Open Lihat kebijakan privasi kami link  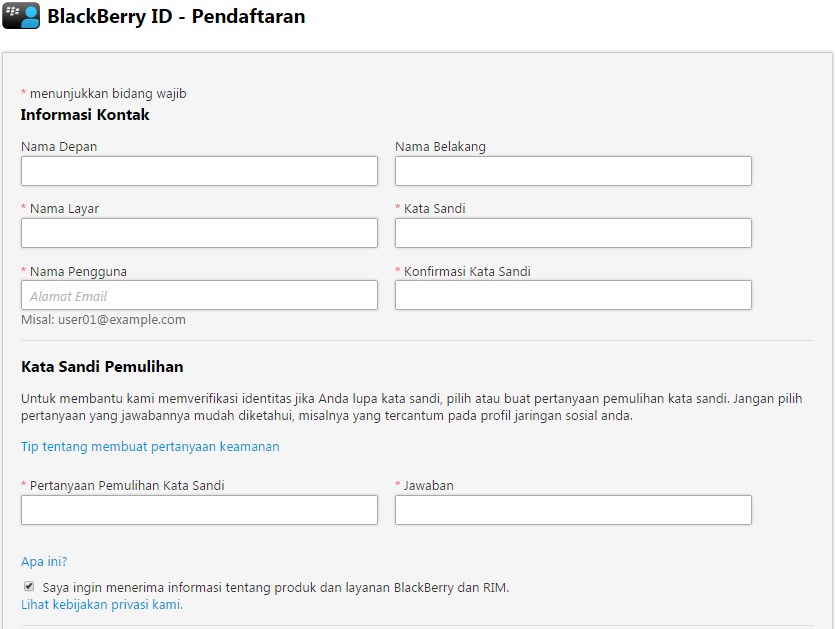[x=102, y=605]
